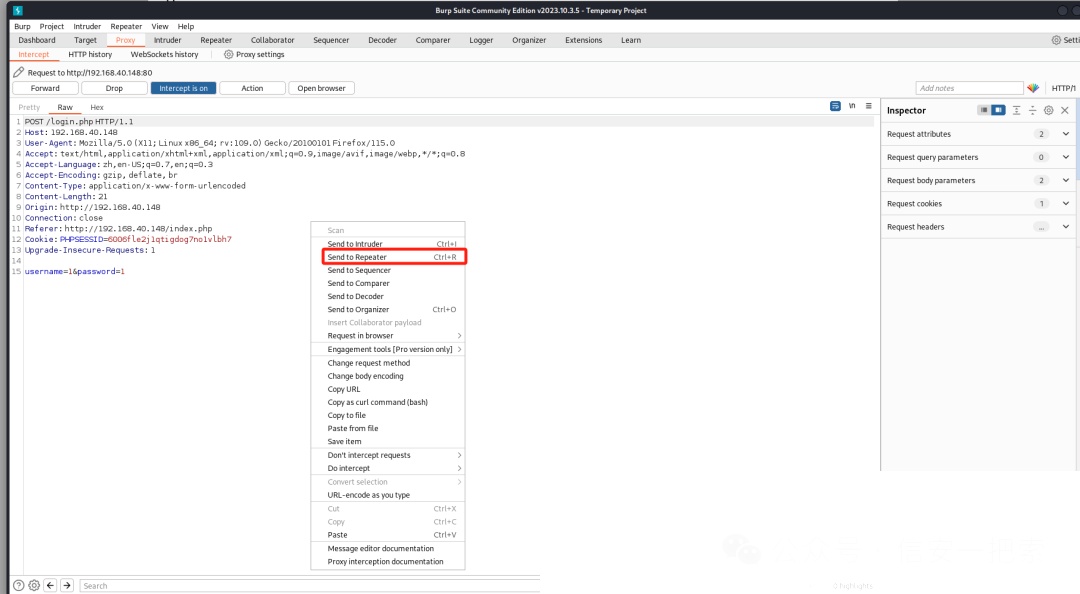Image resolution: width=1080 pixels, height=594 pixels.
Task: Select Send to Comparer menu entry
Action: coord(388,283)
